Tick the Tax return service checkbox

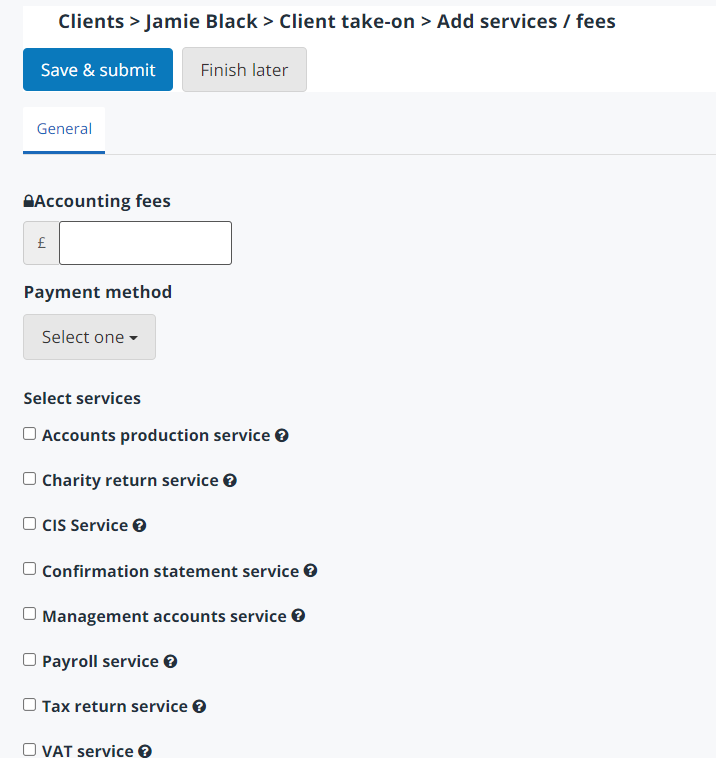(30, 704)
